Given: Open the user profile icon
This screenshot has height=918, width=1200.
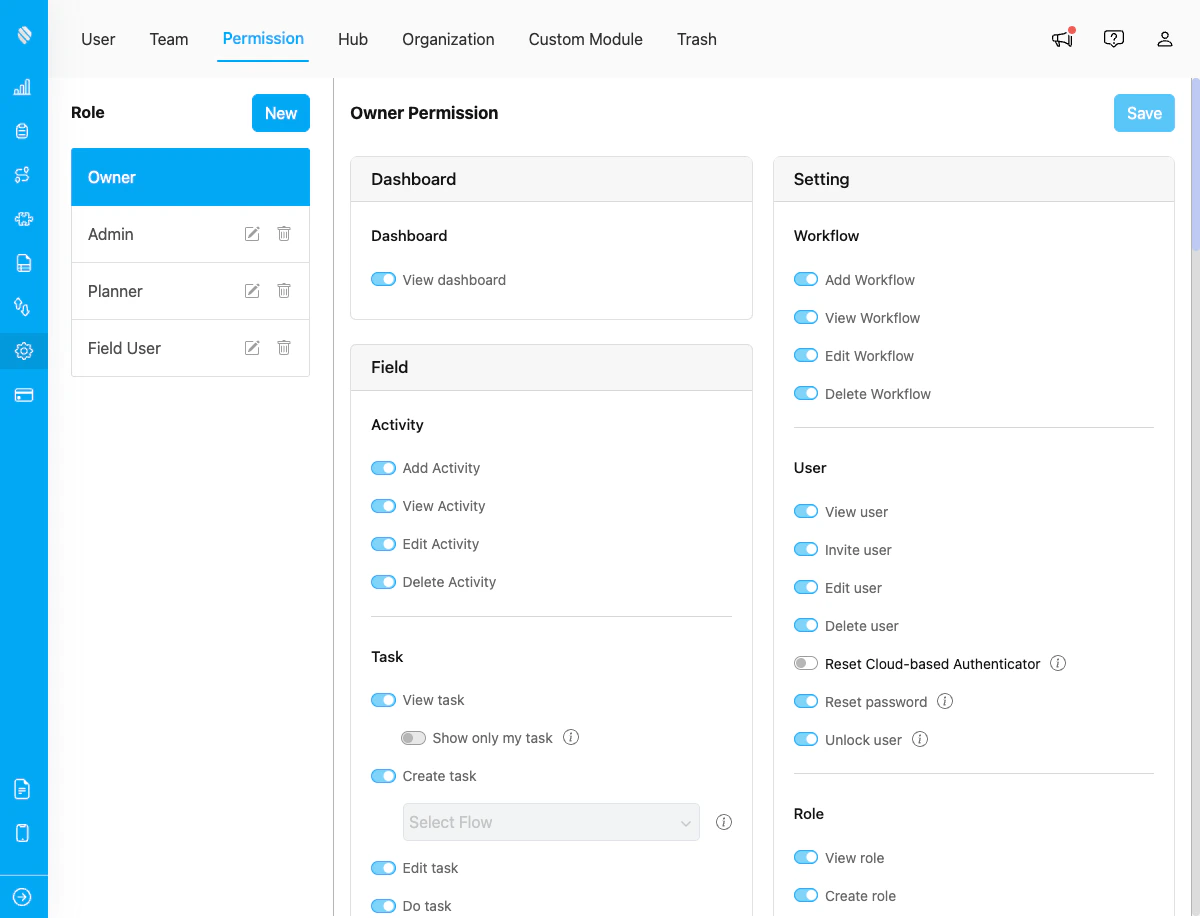Looking at the screenshot, I should tap(1165, 39).
